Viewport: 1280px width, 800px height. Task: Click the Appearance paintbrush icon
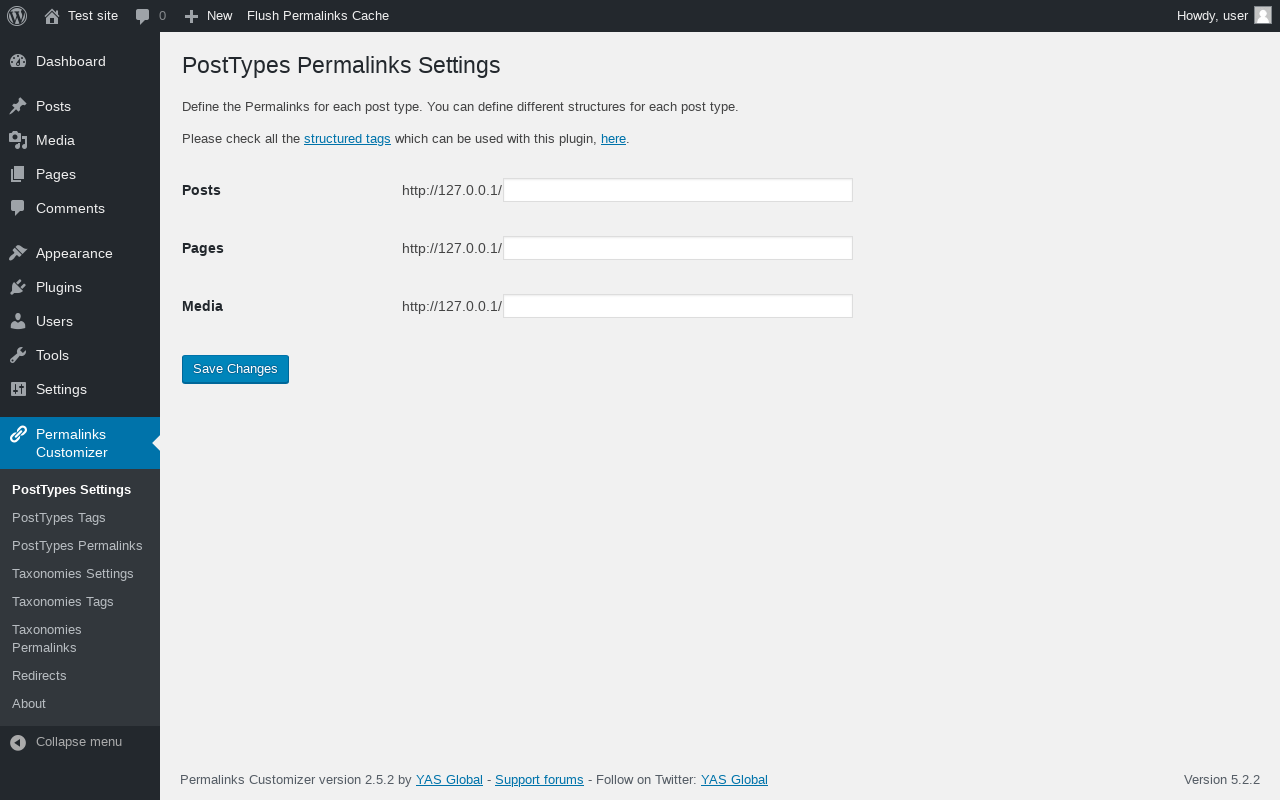pyautogui.click(x=18, y=253)
